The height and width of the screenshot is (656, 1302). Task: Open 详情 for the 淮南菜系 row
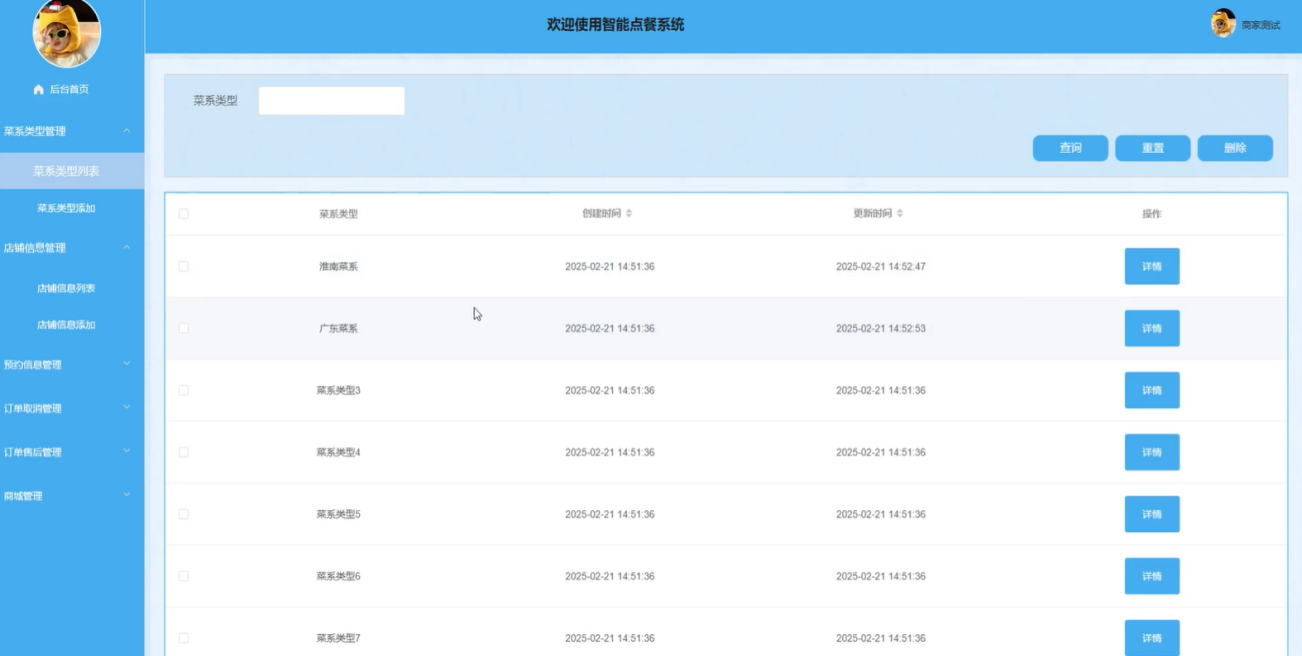coord(1152,267)
